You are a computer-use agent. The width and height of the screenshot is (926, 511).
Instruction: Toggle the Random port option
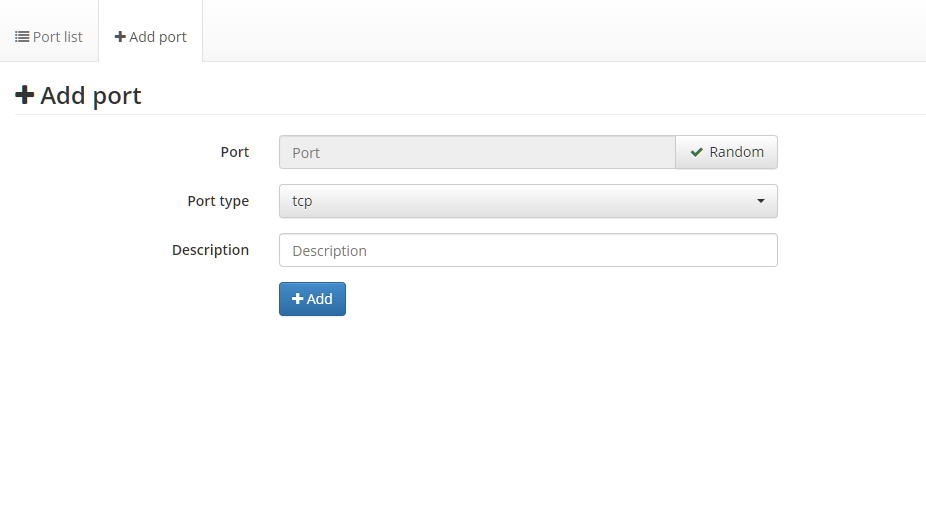(727, 152)
